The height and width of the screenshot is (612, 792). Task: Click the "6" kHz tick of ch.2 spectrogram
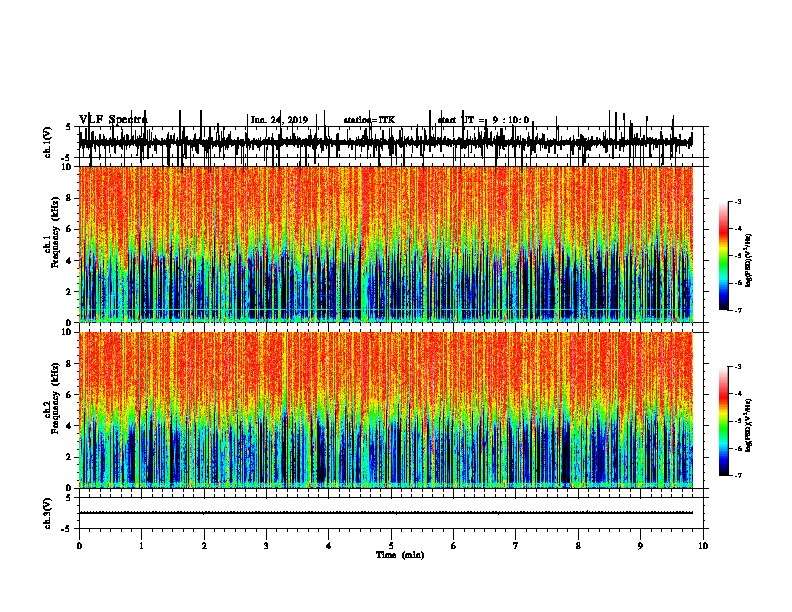[x=70, y=395]
